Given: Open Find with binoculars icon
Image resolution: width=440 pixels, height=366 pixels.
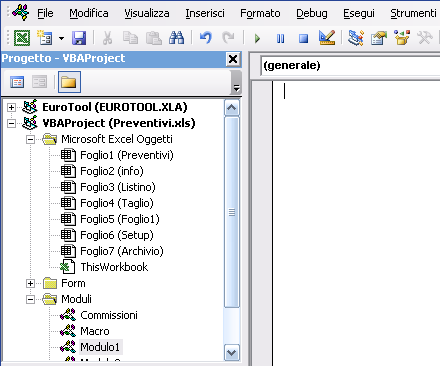Looking at the screenshot, I should [x=176, y=38].
